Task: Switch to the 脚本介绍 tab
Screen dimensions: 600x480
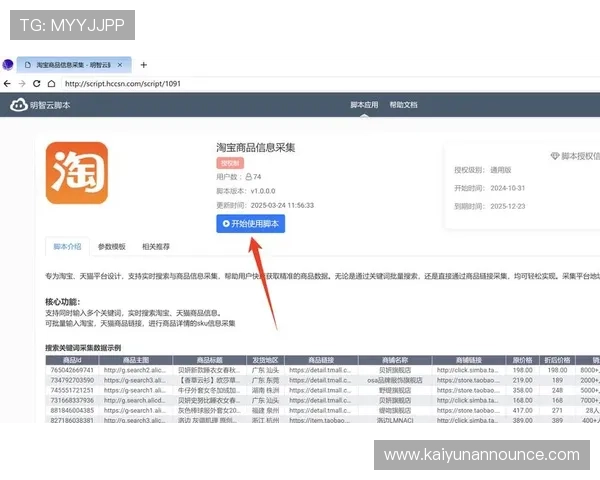Action: click(67, 247)
